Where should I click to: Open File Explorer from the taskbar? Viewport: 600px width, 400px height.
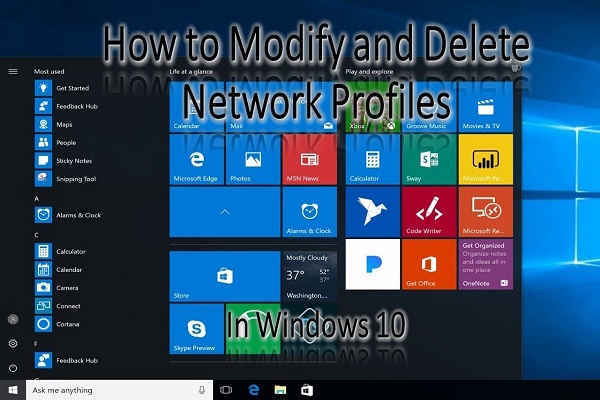tap(280, 390)
